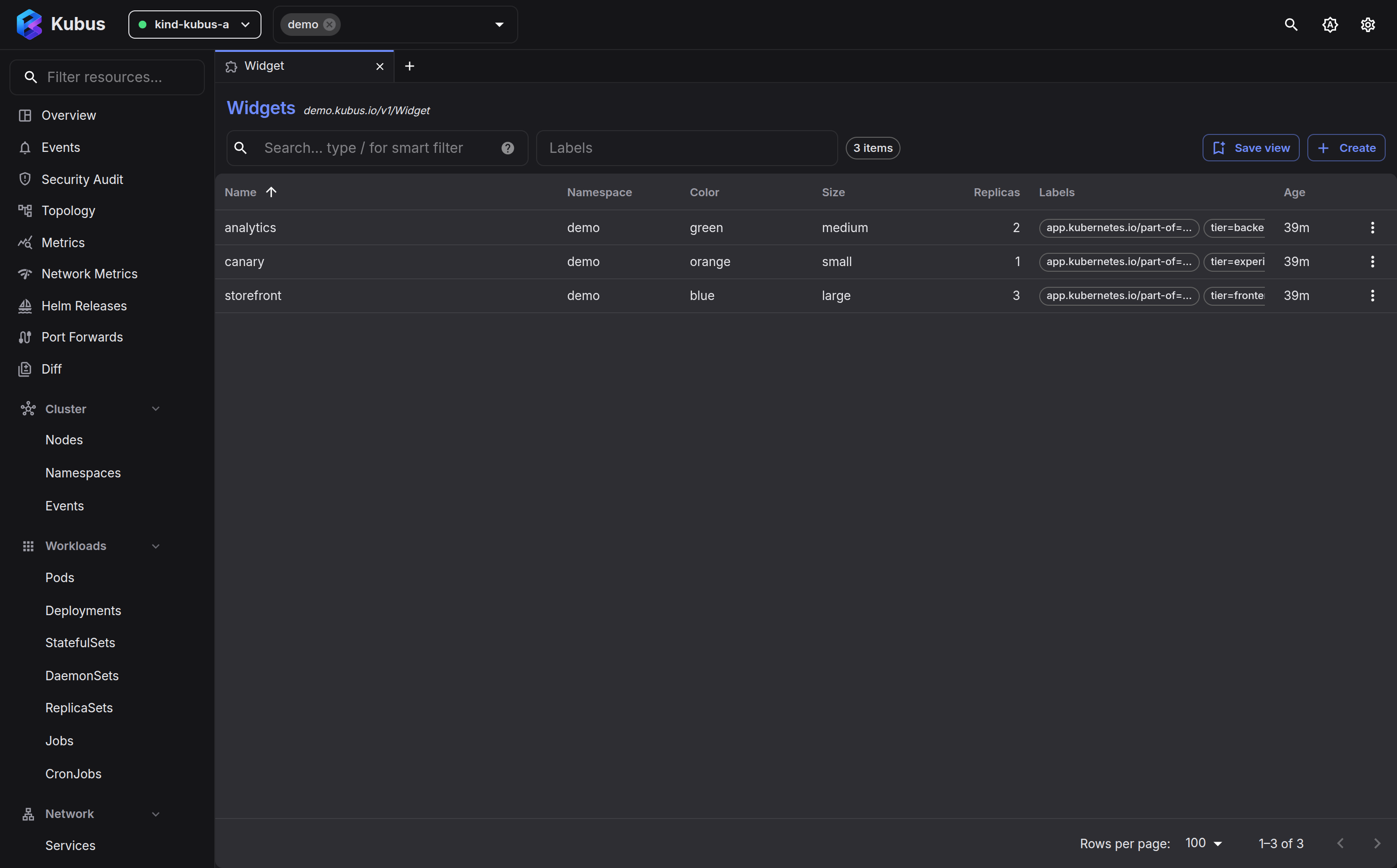Click the search smart filter field
The image size is (1397, 868).
(x=377, y=148)
